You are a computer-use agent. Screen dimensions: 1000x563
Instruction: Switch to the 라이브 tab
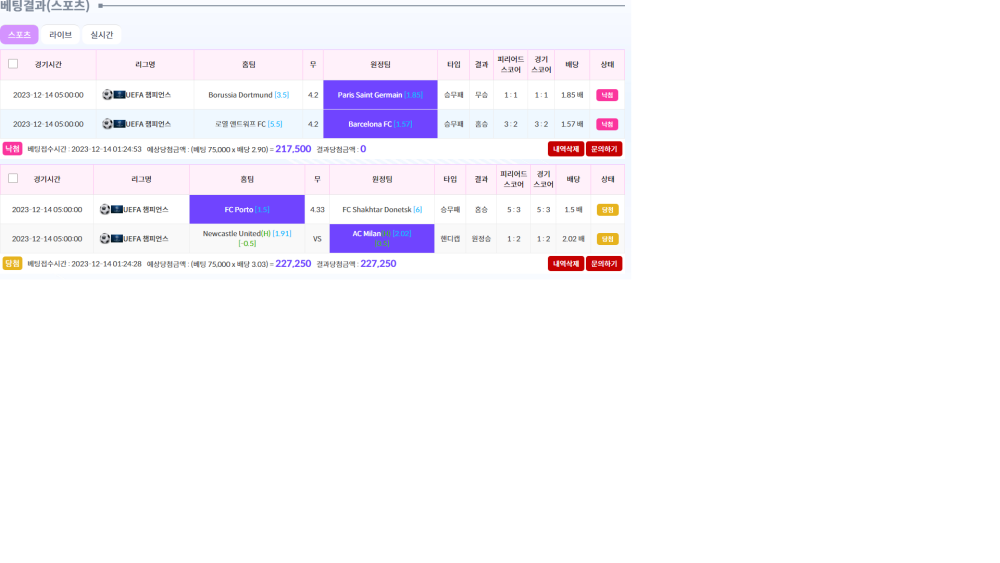(x=60, y=35)
